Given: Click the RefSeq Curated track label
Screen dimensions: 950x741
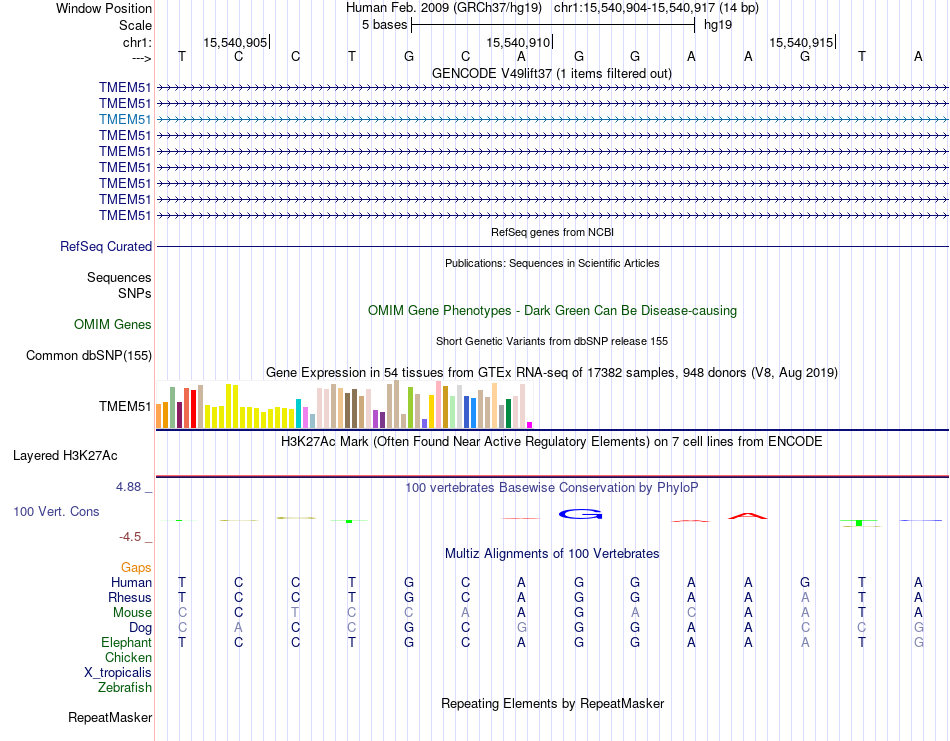Looking at the screenshot, I should [106, 247].
